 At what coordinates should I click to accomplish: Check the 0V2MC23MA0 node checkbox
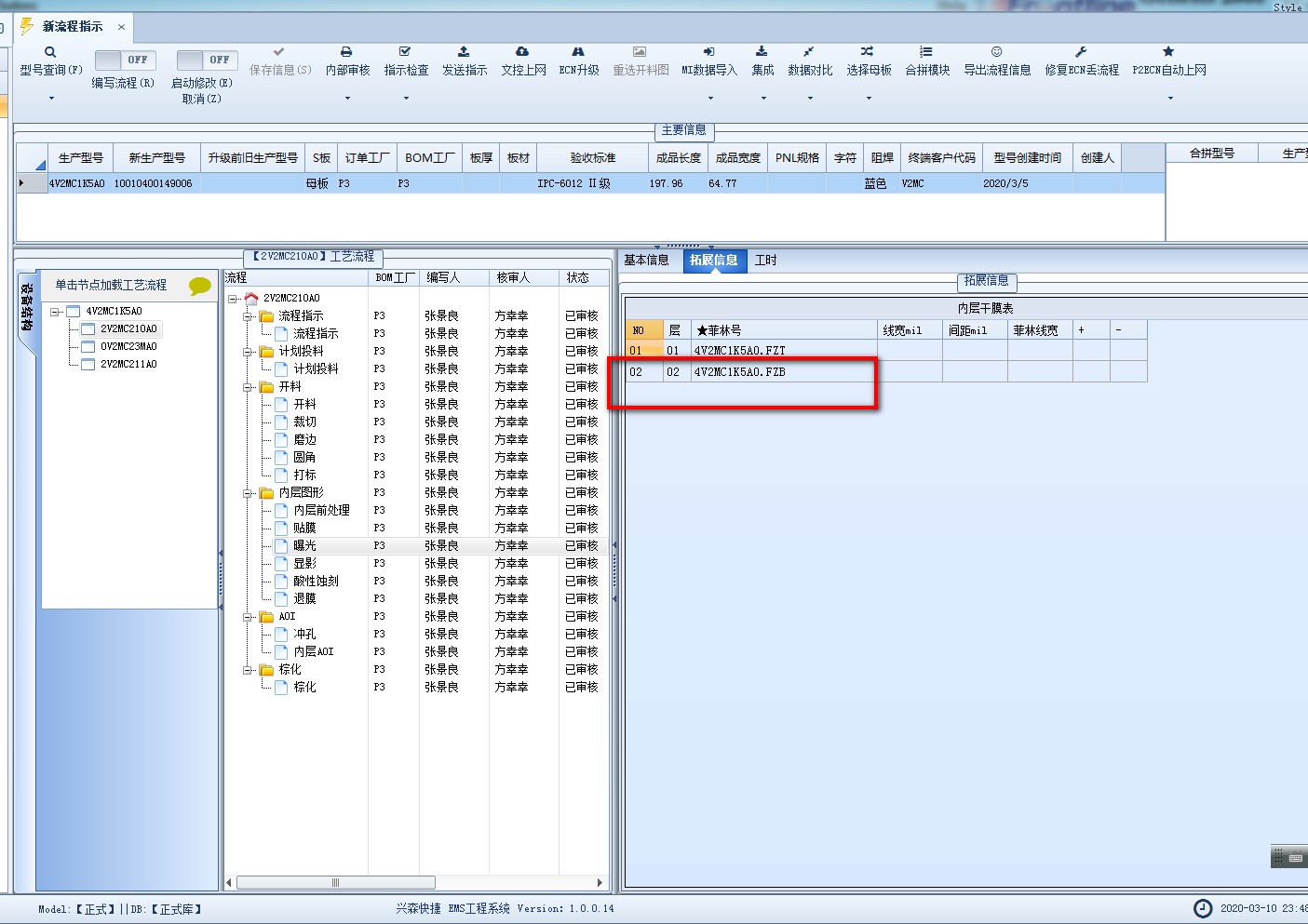point(88,347)
